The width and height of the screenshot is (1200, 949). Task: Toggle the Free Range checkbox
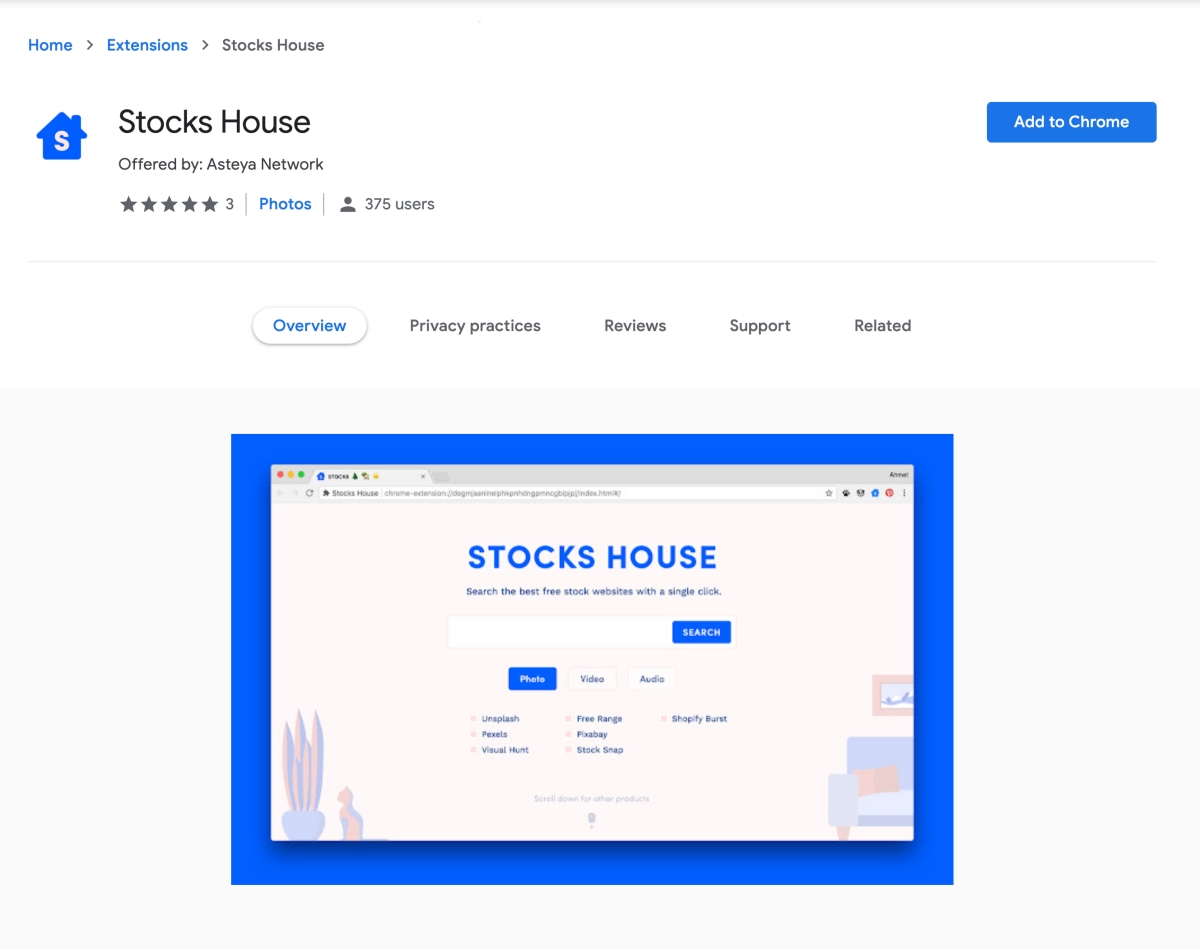[569, 719]
